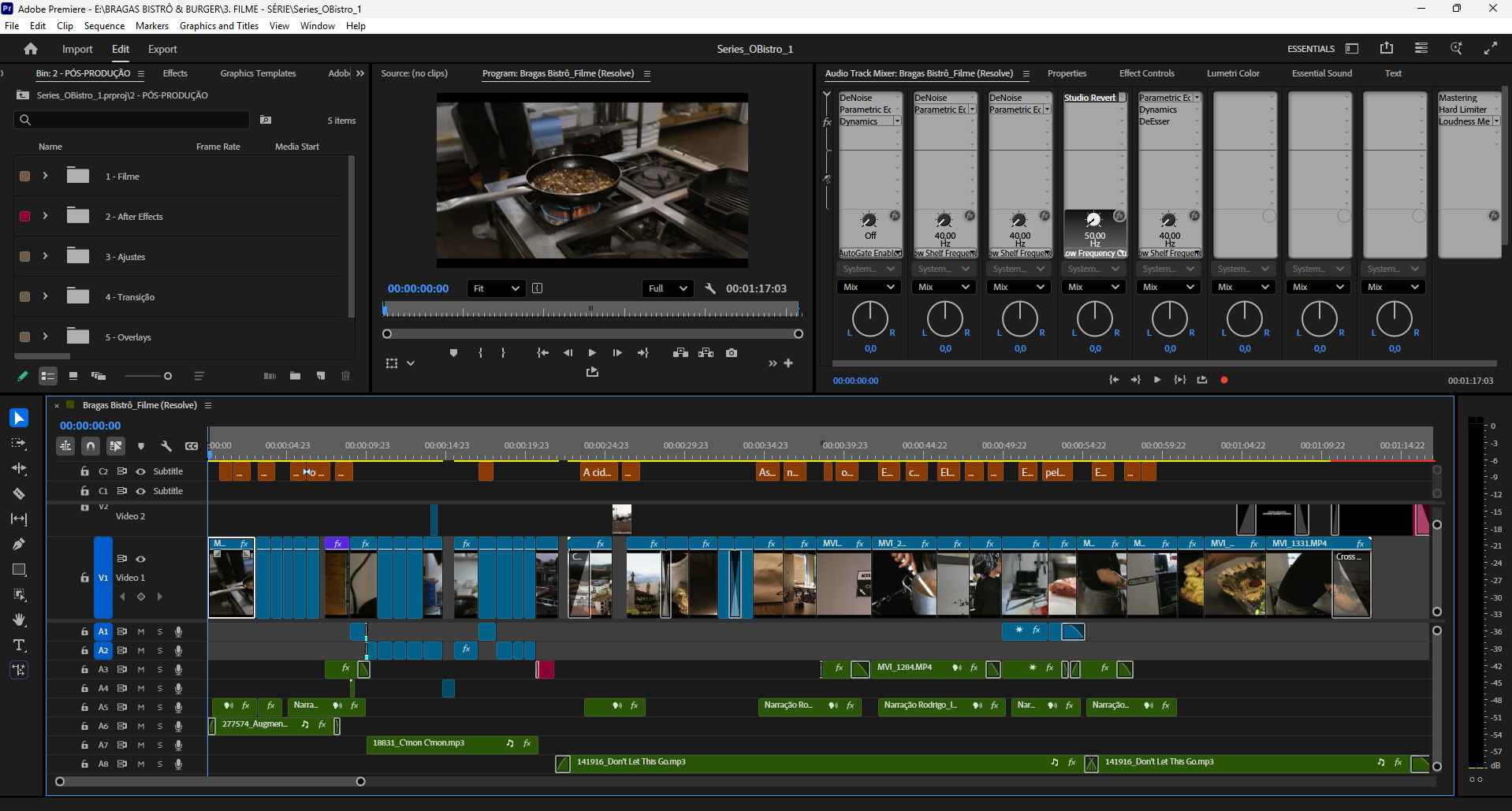Image resolution: width=1512 pixels, height=811 pixels.
Task: Click the Record button in the Audio Track Mixer
Action: tap(1224, 379)
